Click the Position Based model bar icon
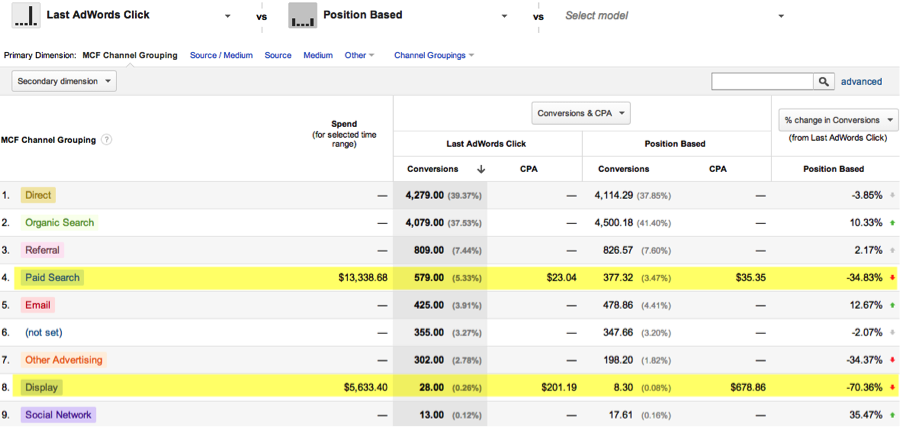 302,15
